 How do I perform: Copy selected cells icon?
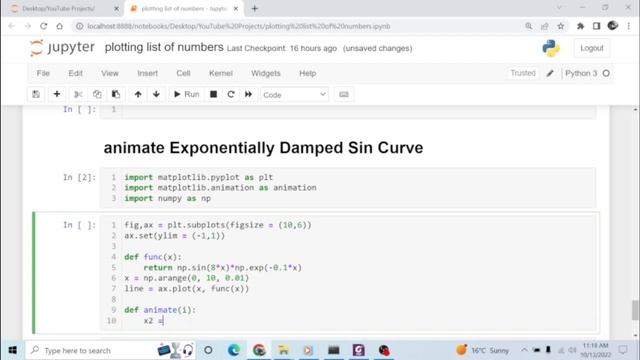pos(97,94)
